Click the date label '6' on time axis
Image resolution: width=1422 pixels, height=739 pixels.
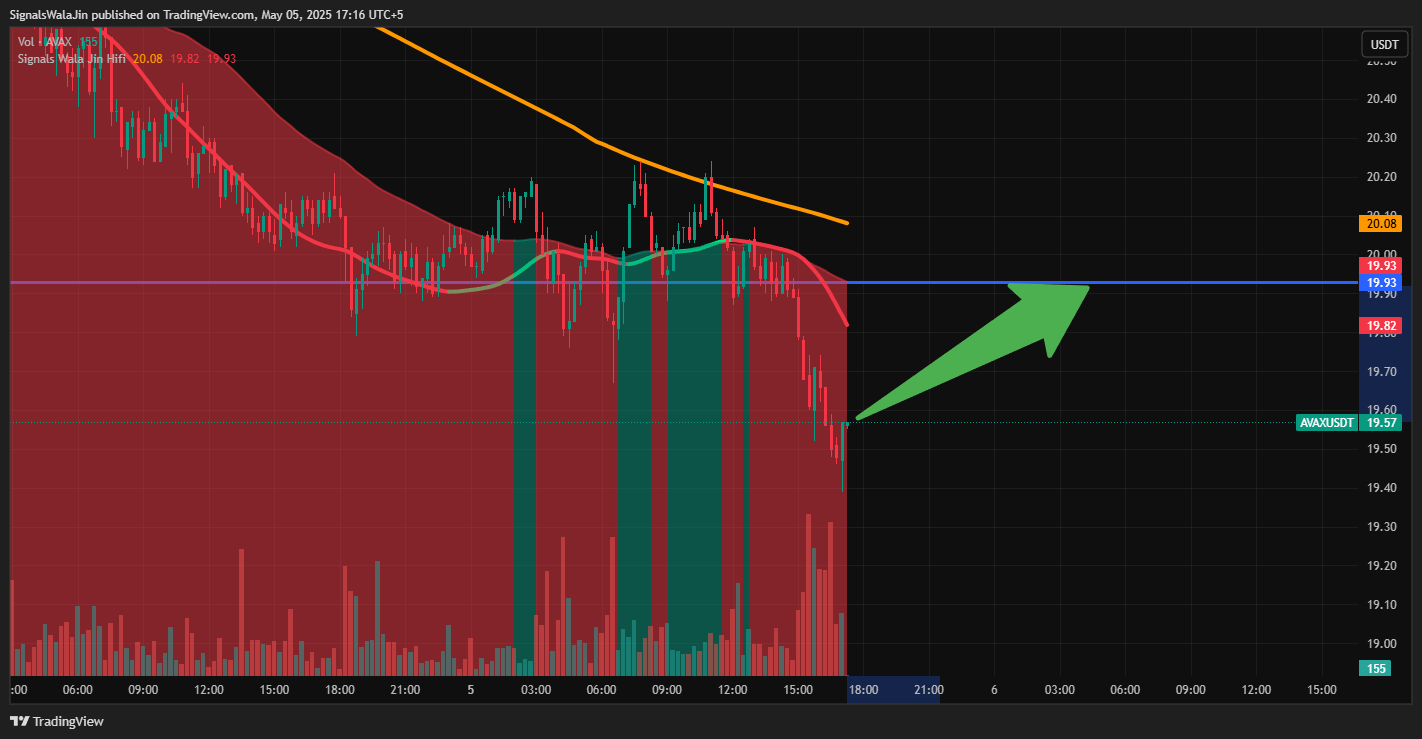click(994, 690)
